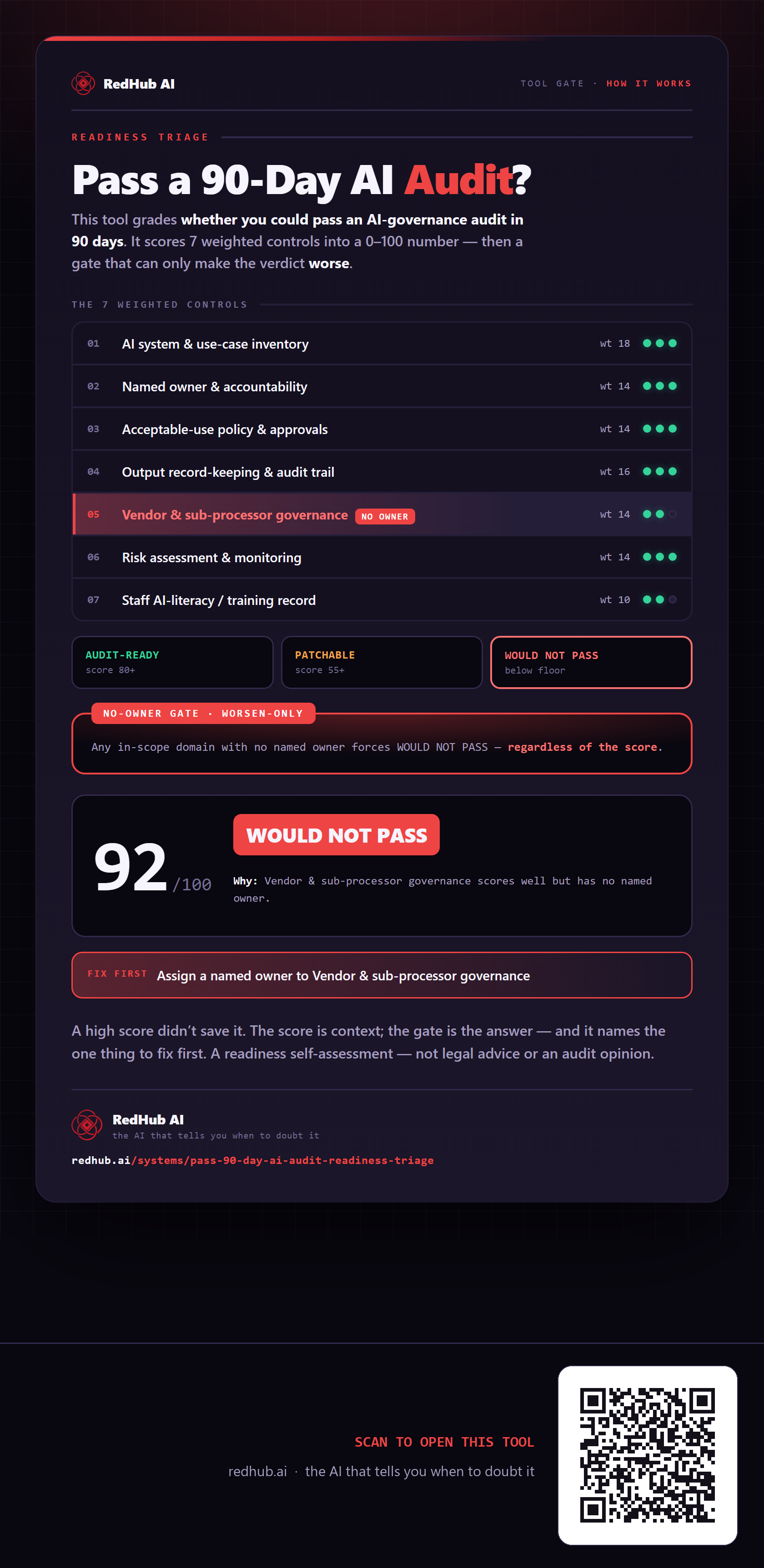764x1568 pixels.
Task: Click the rating dots for Staff AI-literacy row
Action: point(660,599)
